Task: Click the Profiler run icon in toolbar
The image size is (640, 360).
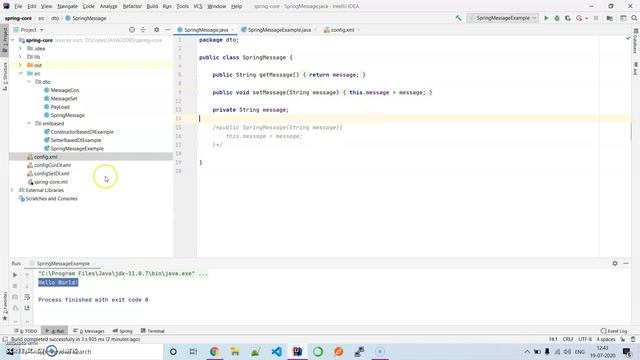Action: coord(579,18)
